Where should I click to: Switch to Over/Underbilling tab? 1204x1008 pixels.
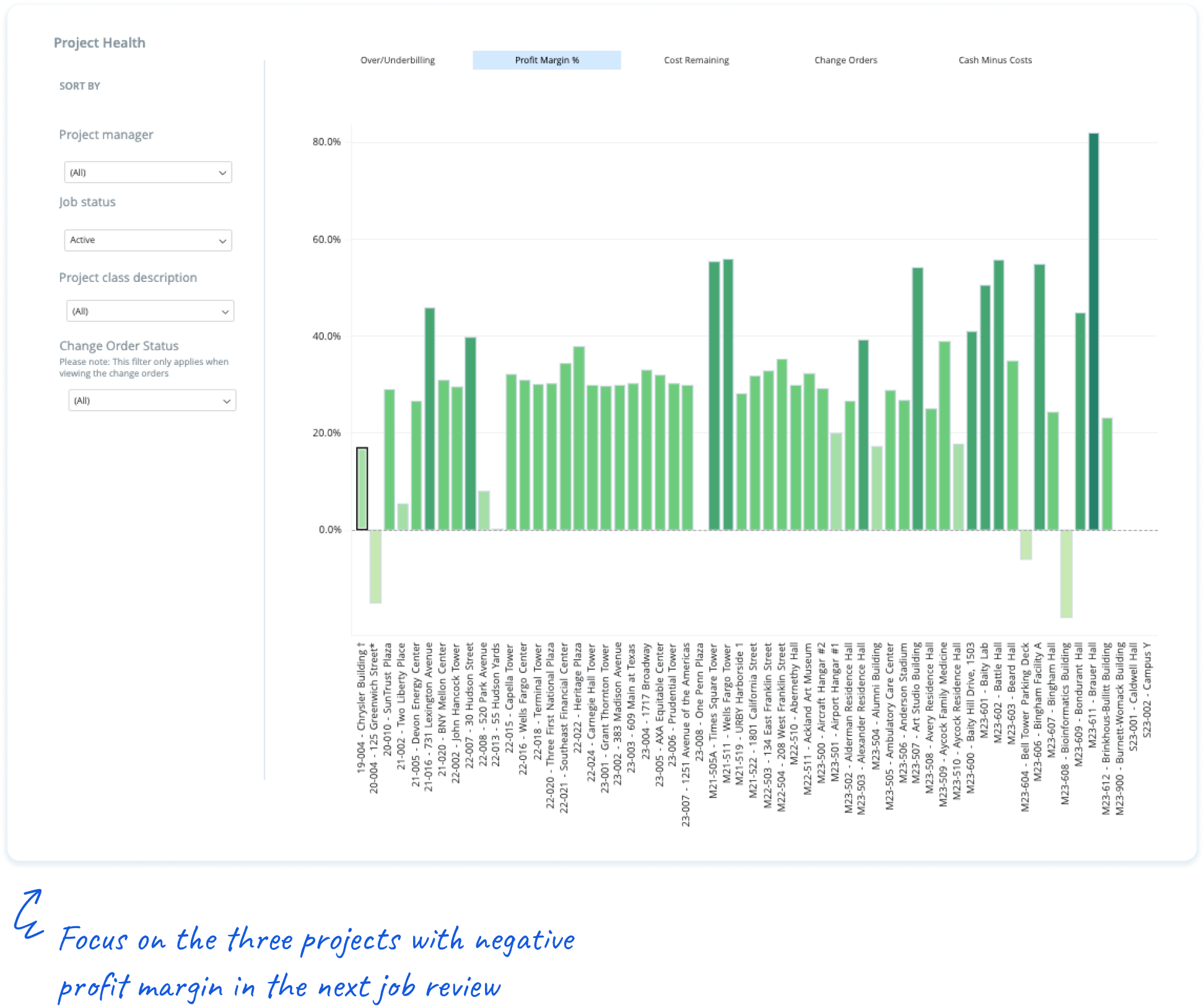pyautogui.click(x=398, y=60)
